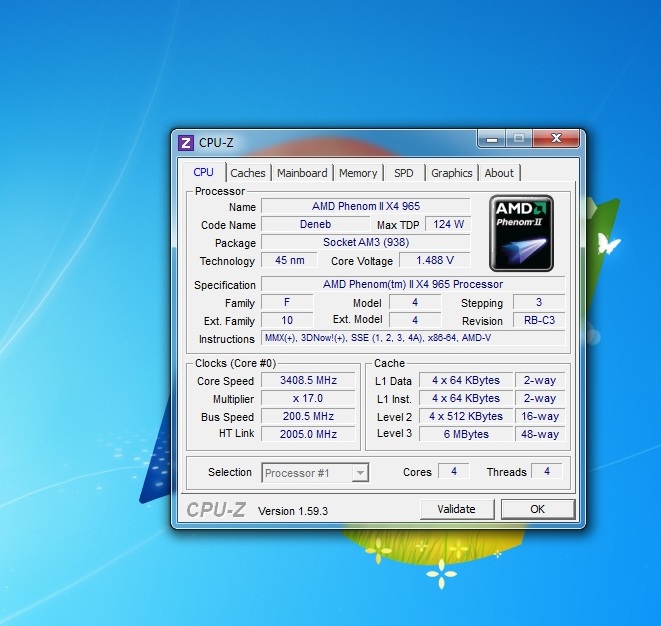Click the Code Name value Deneb

[315, 224]
